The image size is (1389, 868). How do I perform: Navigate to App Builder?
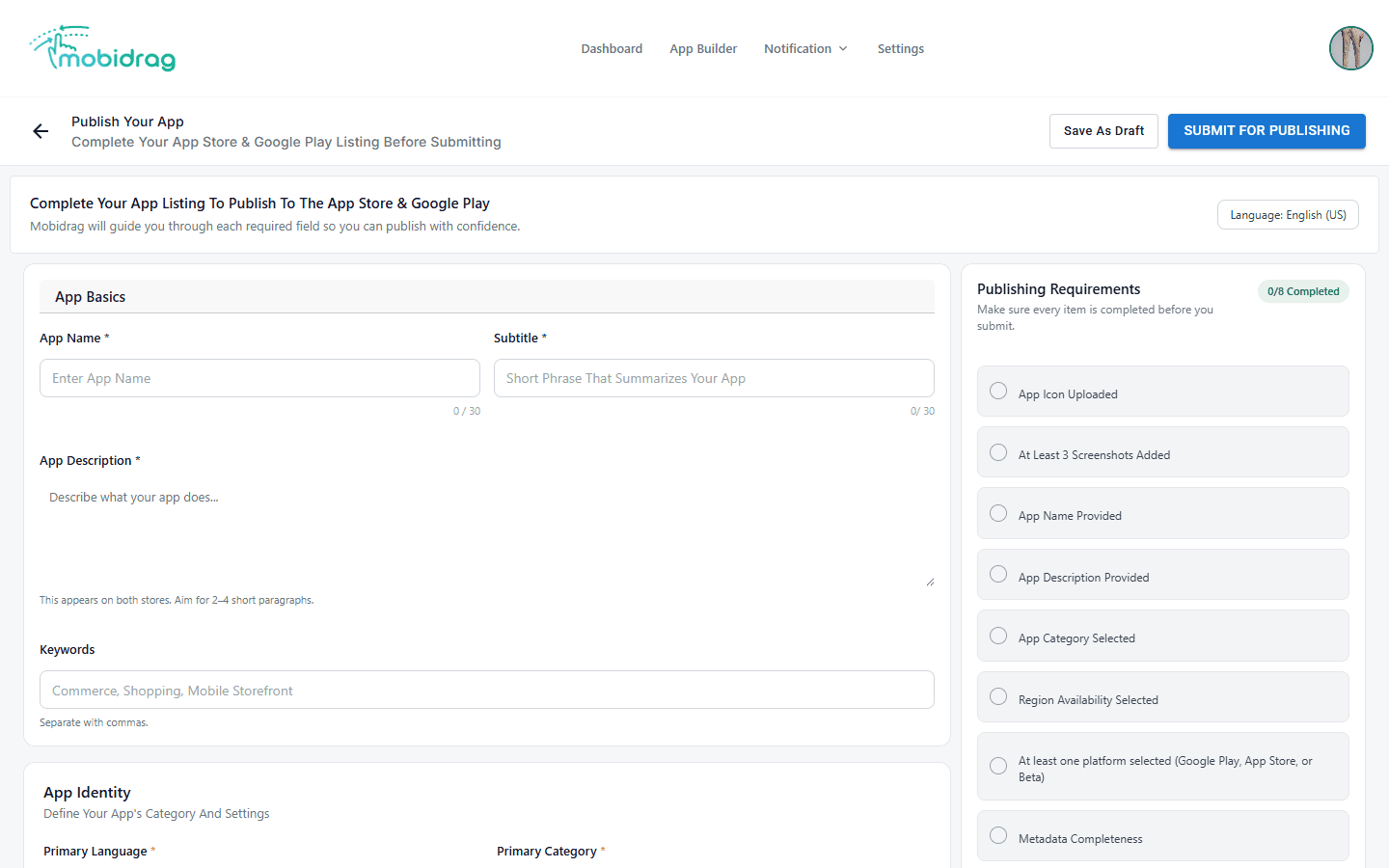point(703,49)
